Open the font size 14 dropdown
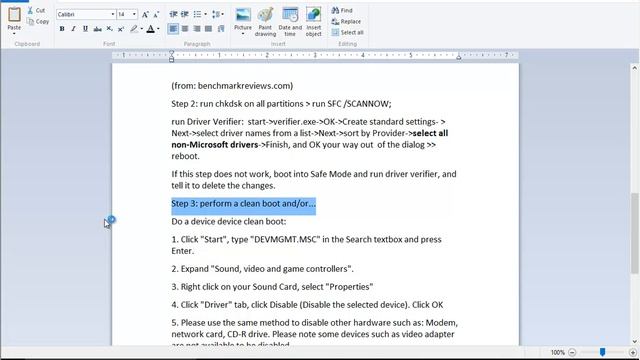 tap(134, 15)
